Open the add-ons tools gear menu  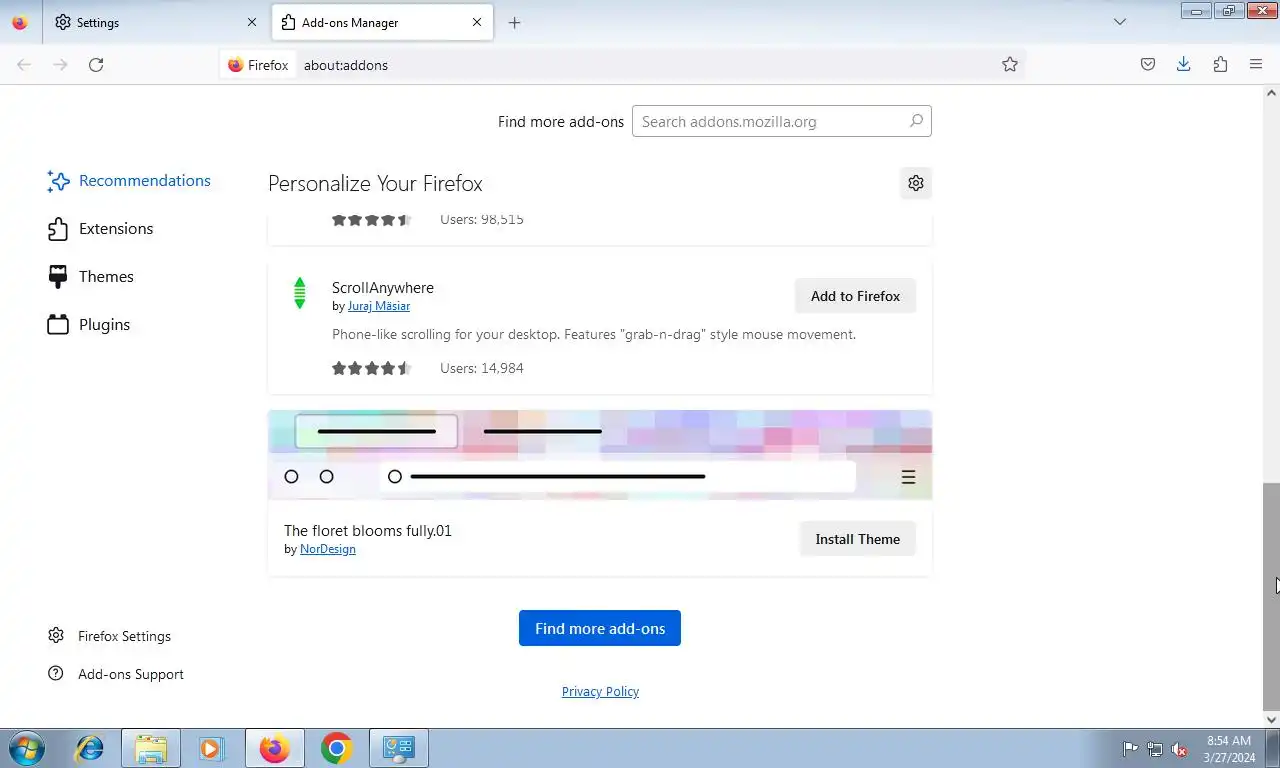[x=916, y=183]
